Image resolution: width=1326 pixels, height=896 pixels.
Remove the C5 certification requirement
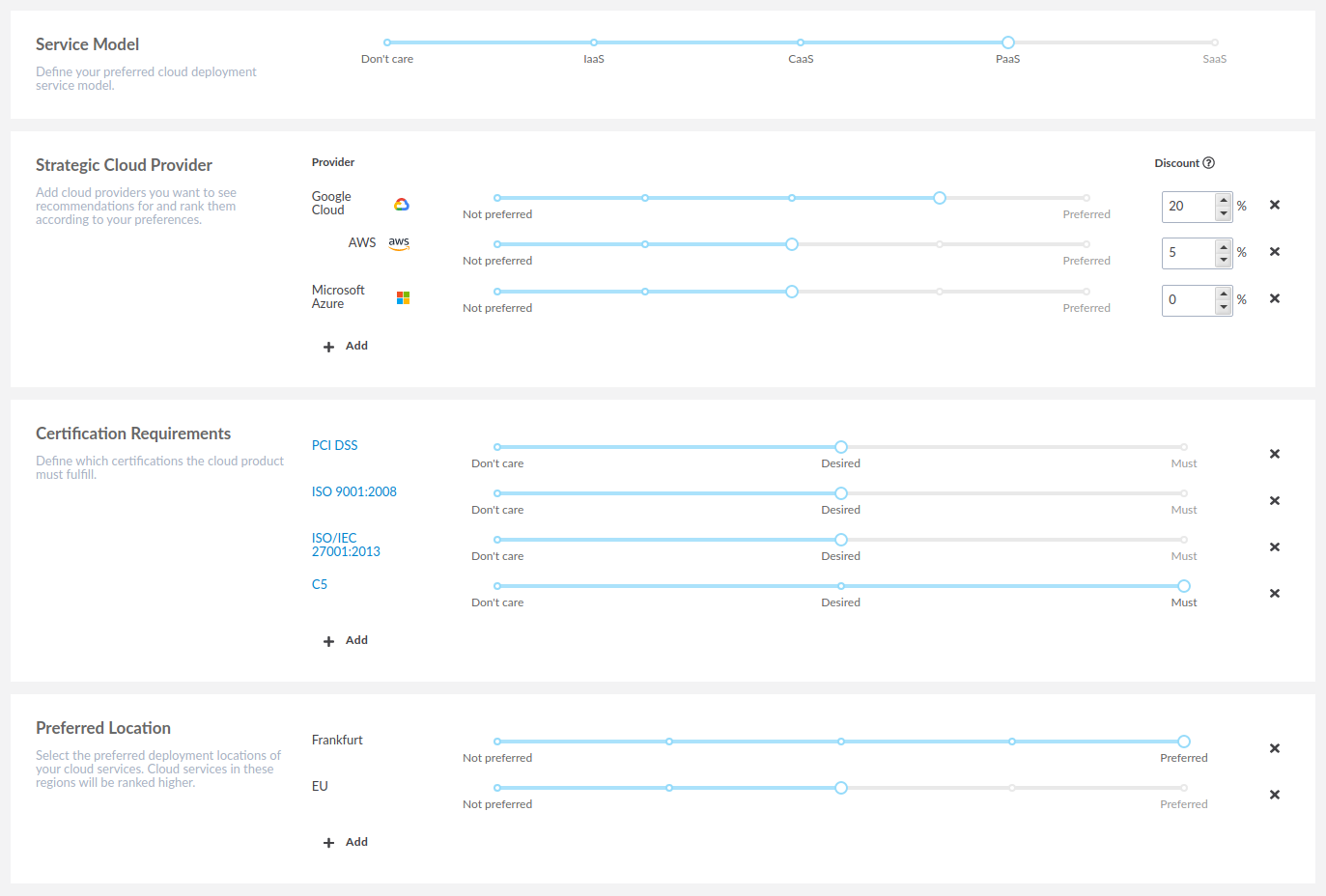point(1274,594)
